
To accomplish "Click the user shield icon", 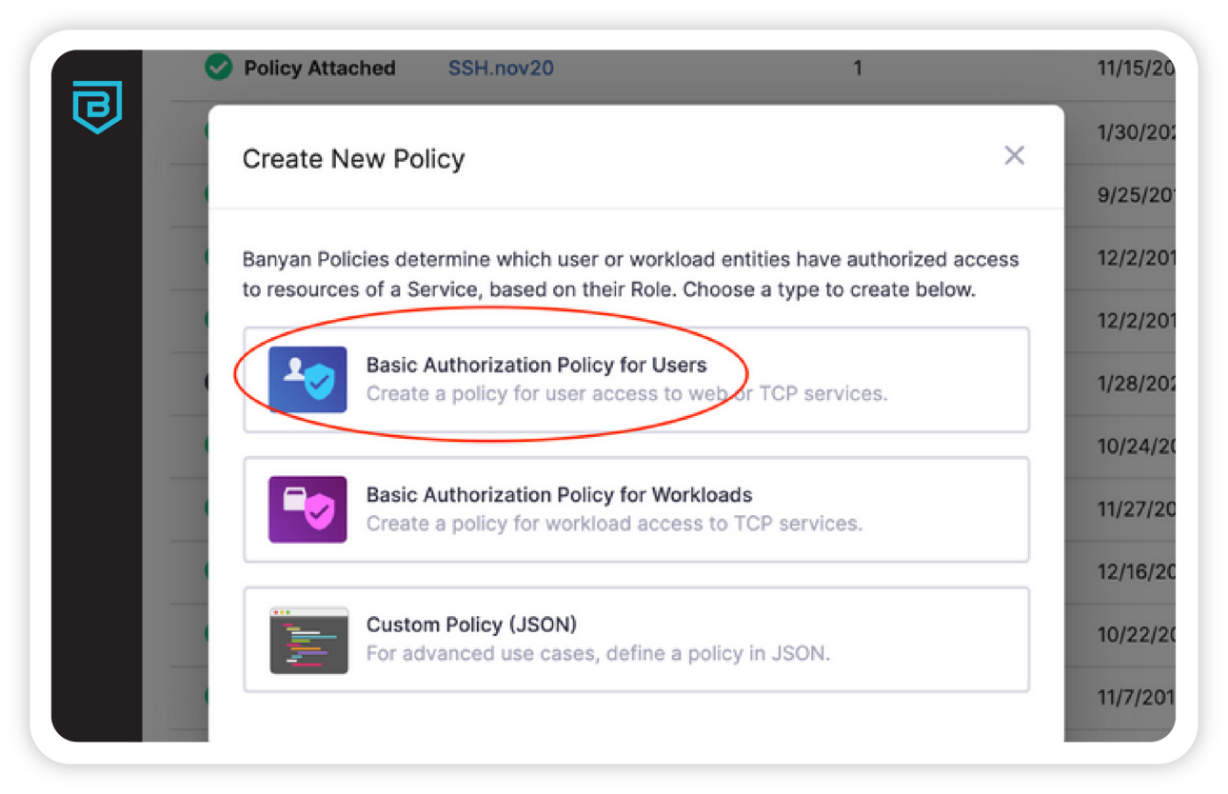I will tap(308, 379).
